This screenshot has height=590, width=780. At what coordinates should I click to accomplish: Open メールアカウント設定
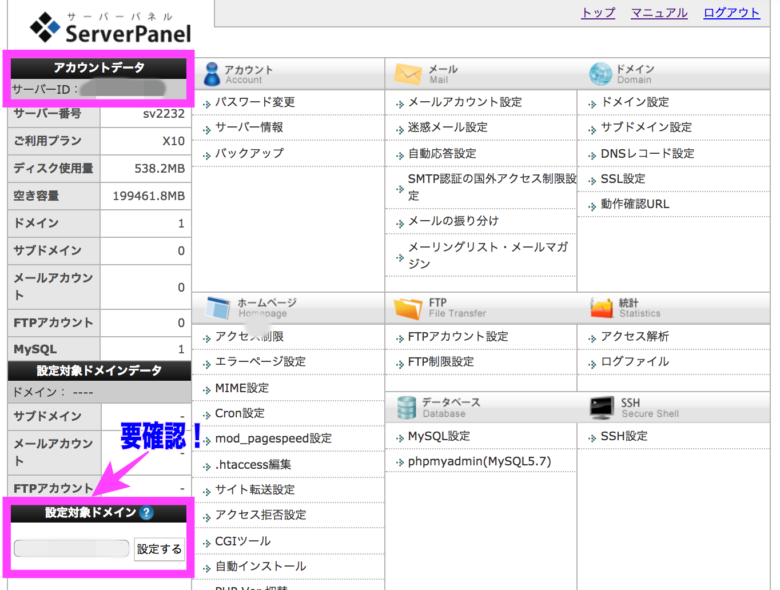pos(465,102)
